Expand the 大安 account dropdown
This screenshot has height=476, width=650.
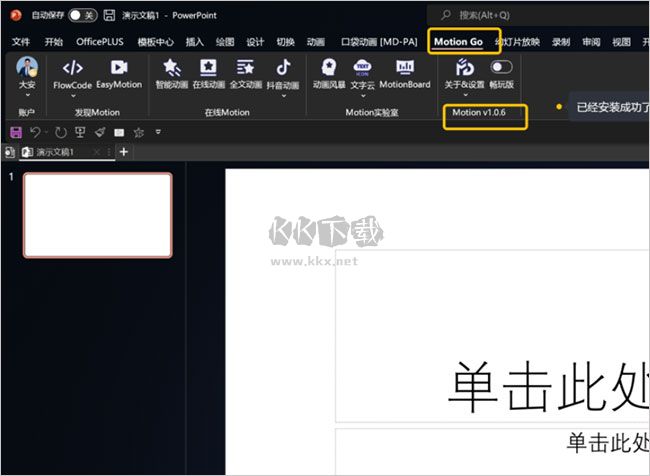pyautogui.click(x=27, y=96)
